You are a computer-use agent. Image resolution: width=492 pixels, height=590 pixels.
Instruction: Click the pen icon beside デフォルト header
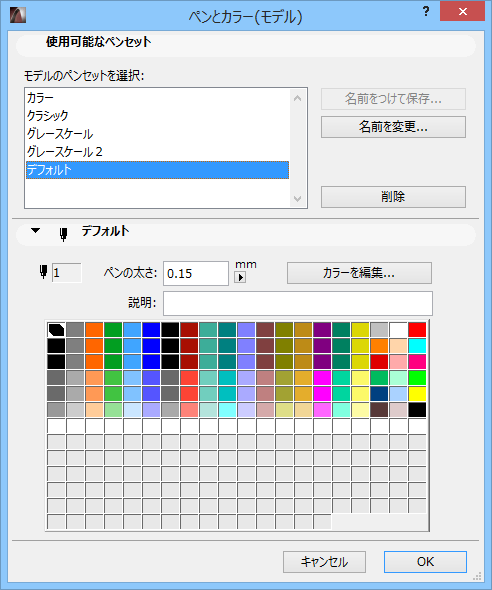64,234
